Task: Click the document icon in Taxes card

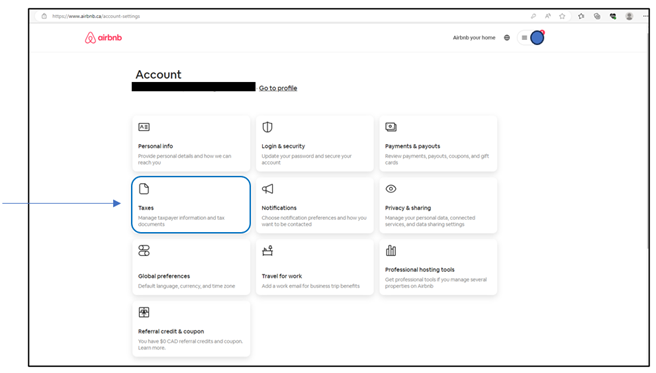Action: tap(144, 189)
